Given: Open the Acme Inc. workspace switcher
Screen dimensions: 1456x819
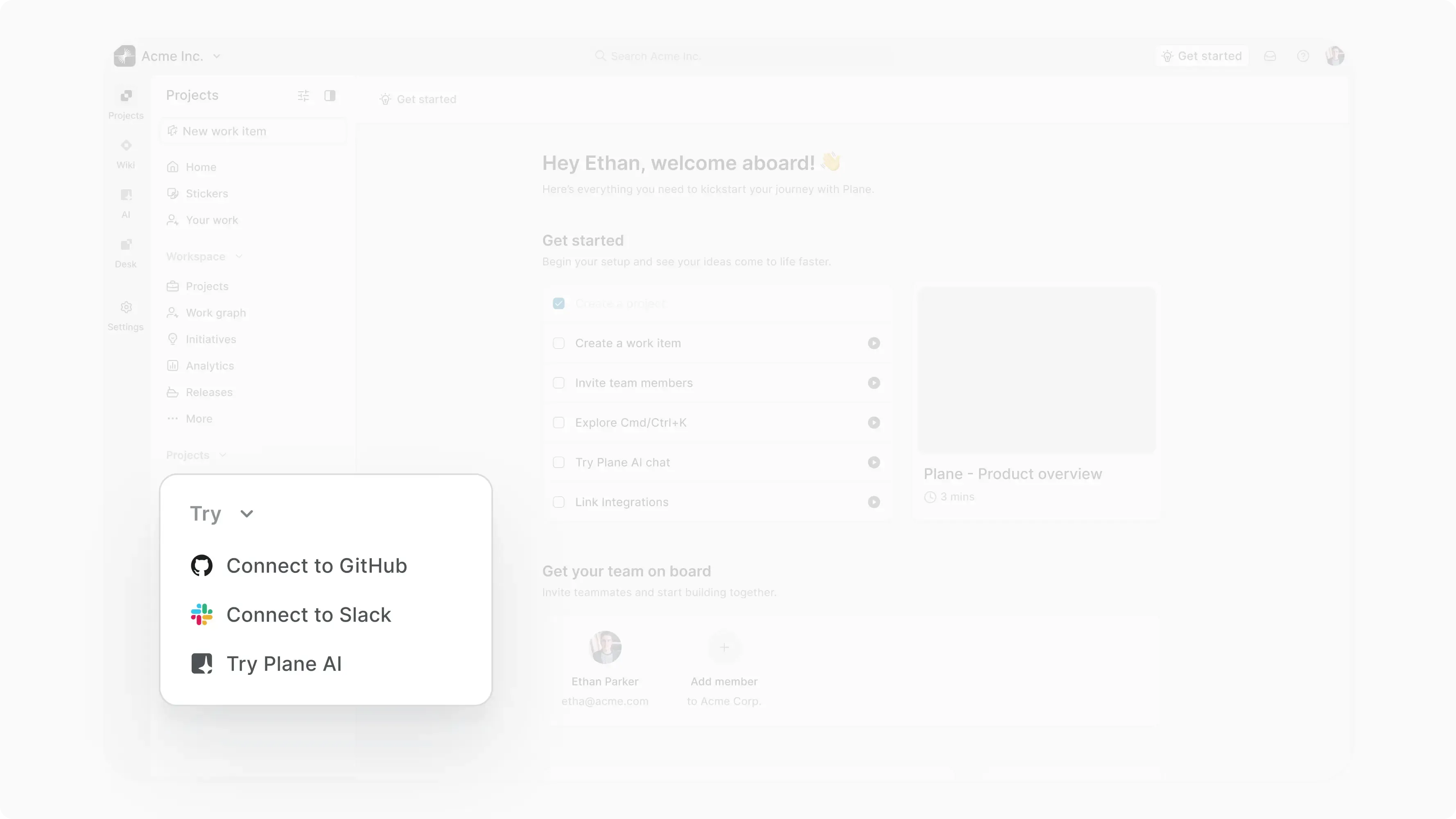Looking at the screenshot, I should tap(217, 56).
